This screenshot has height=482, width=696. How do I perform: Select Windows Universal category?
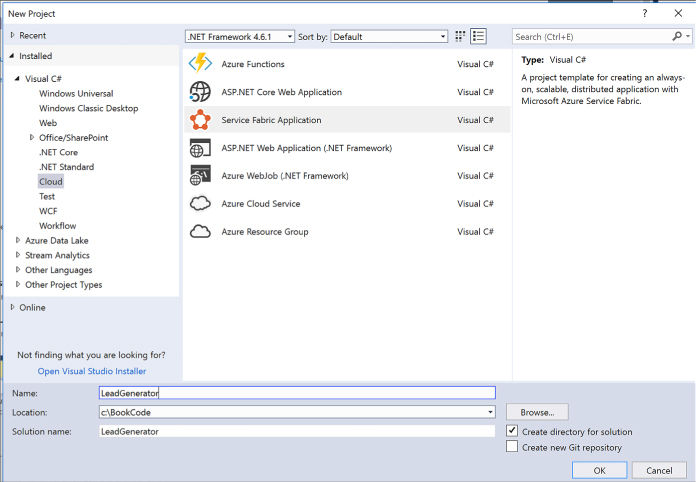pos(76,94)
